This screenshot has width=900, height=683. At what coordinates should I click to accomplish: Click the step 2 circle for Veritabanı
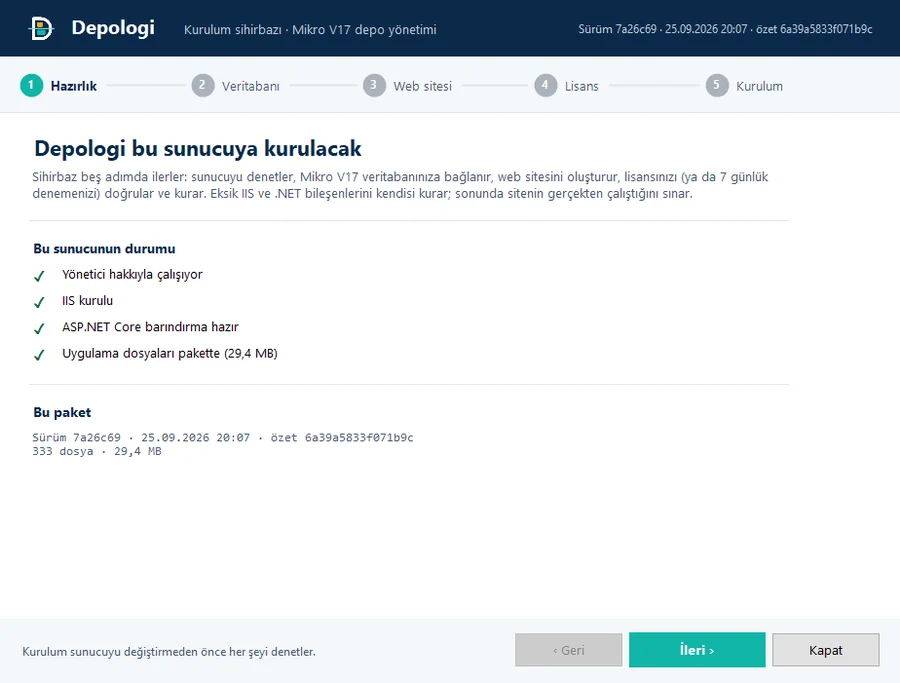pos(203,86)
